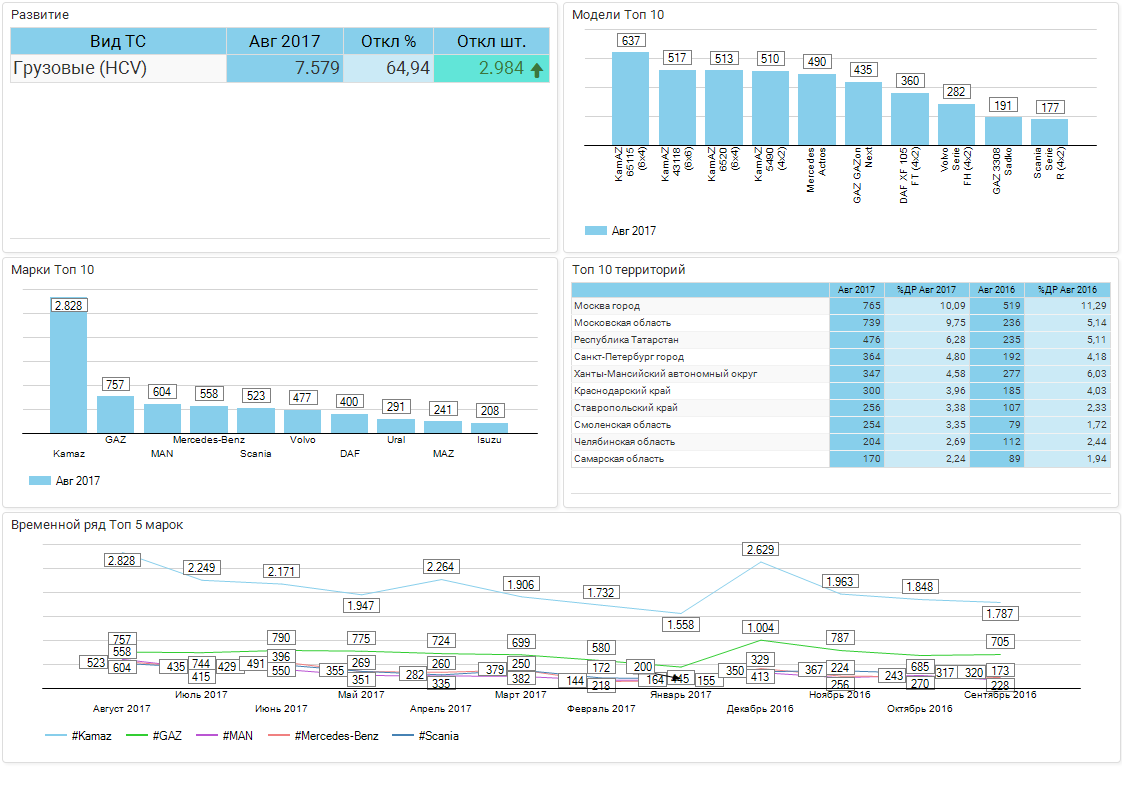The height and width of the screenshot is (793, 1122).
Task: Click the 2.264 data label for Апрель 2017
Action: click(x=440, y=567)
